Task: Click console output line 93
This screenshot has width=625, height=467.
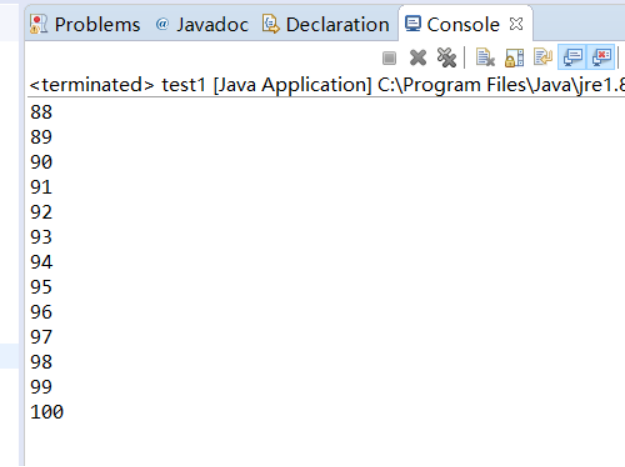Action: coord(42,237)
